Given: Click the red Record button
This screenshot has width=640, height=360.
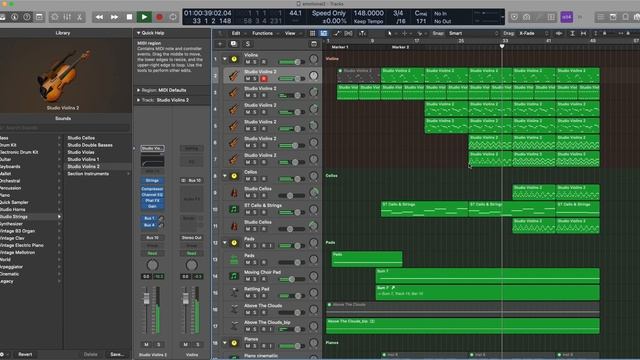Looking at the screenshot, I should pyautogui.click(x=160, y=17).
